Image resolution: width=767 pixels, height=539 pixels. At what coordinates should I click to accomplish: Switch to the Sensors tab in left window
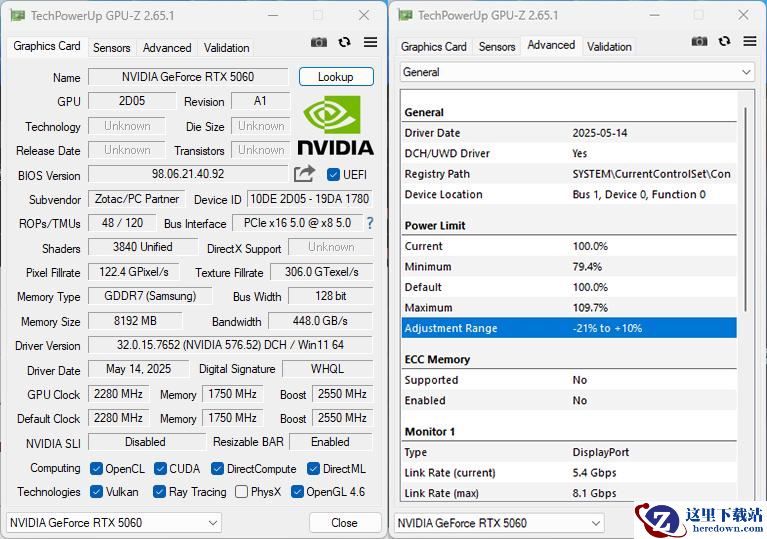(112, 47)
